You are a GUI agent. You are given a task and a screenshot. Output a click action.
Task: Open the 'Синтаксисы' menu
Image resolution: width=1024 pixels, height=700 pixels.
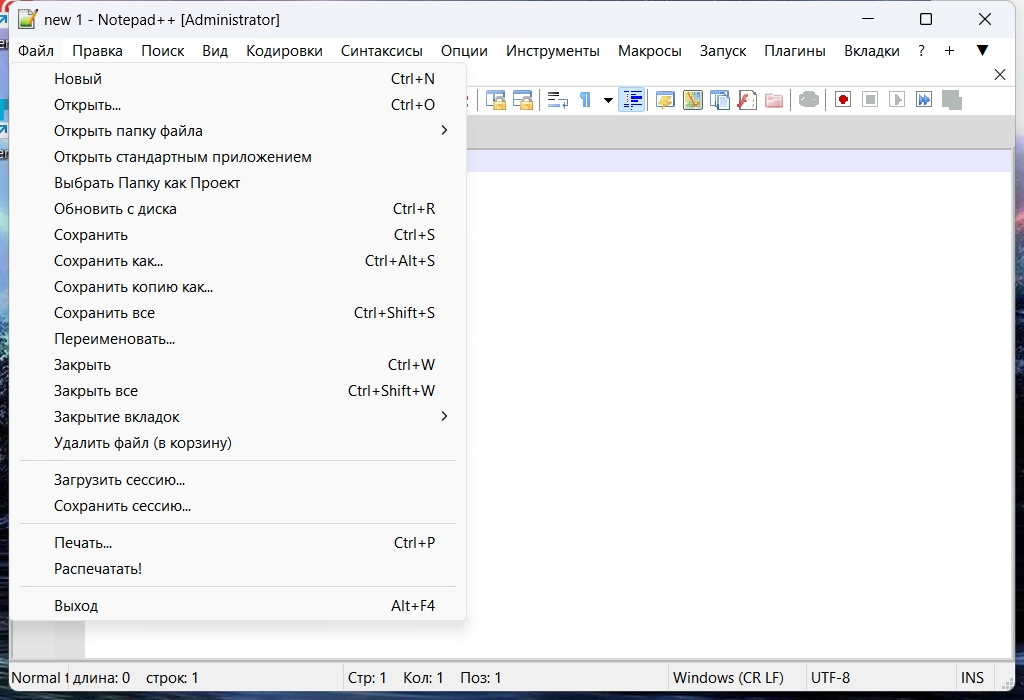coord(381,51)
